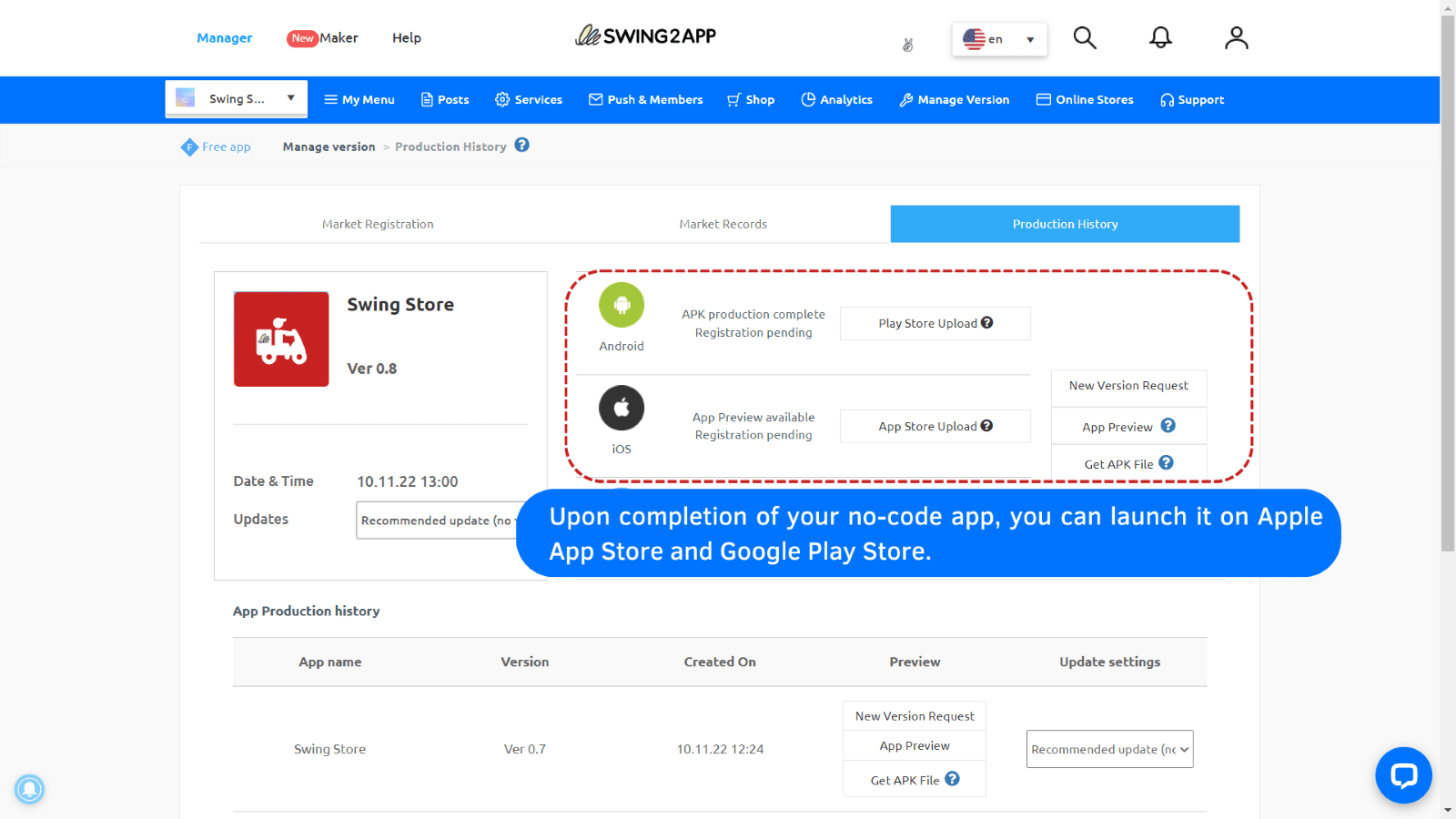Select the iOS Apple icon
1456x819 pixels.
coord(622,408)
